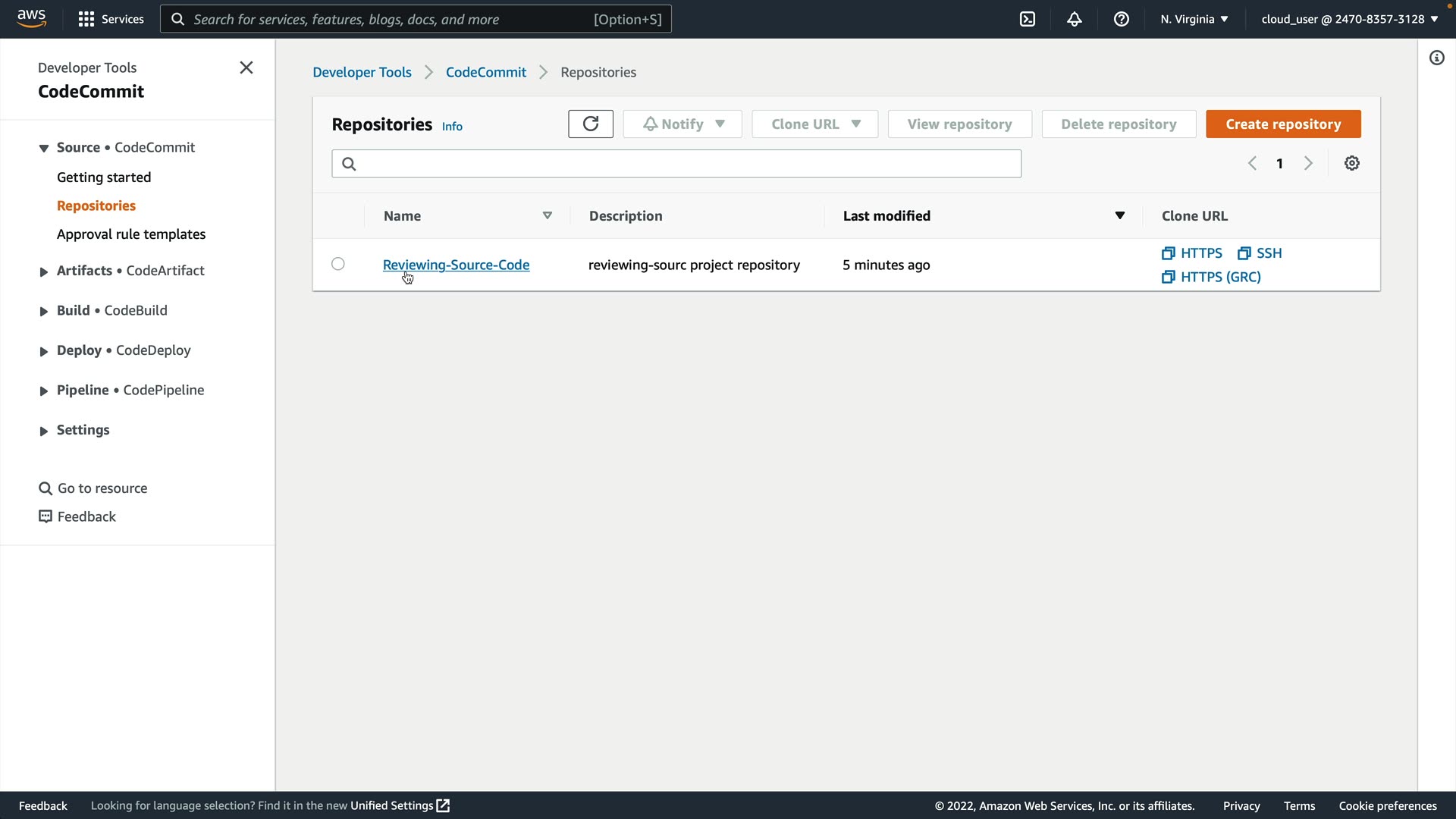1456x819 pixels.
Task: Open the info panel icon
Action: [1436, 58]
